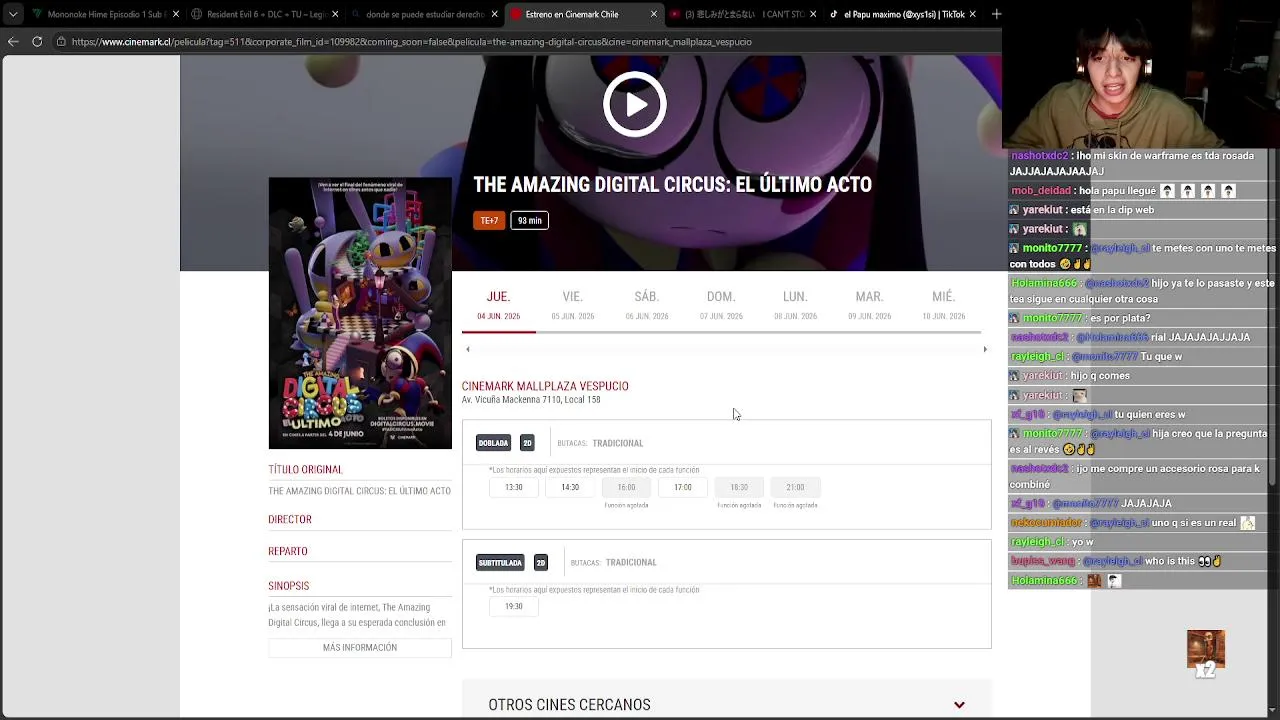Image resolution: width=1280 pixels, height=720 pixels.
Task: Open the DIRECTOR section
Action: click(x=290, y=519)
